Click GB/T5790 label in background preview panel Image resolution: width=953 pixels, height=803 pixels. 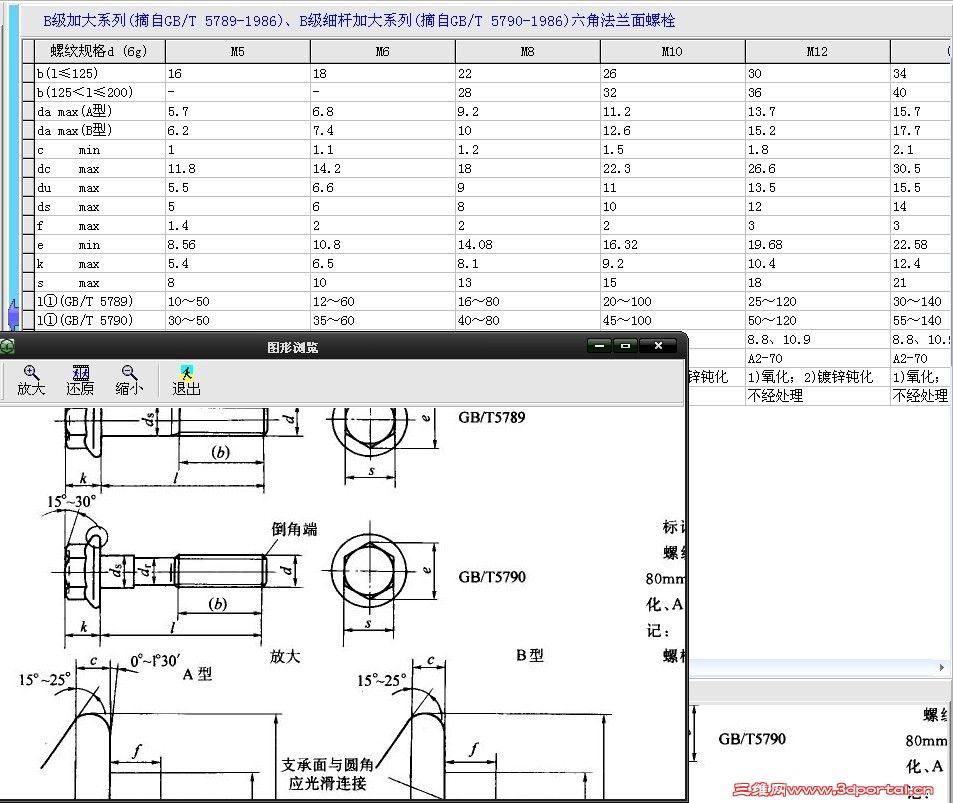coord(752,739)
